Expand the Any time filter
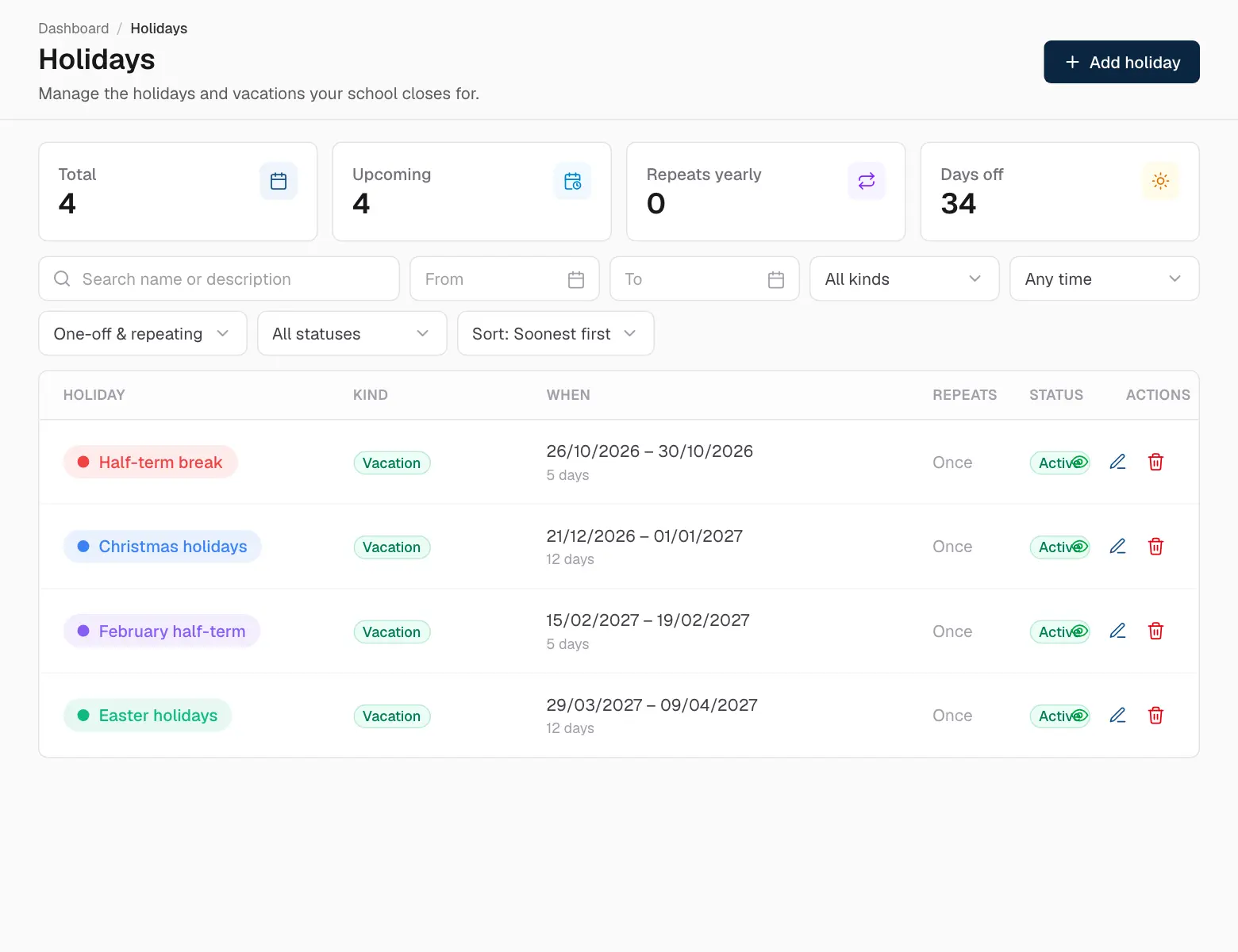Screen dimensions: 1238x952 pos(1104,278)
